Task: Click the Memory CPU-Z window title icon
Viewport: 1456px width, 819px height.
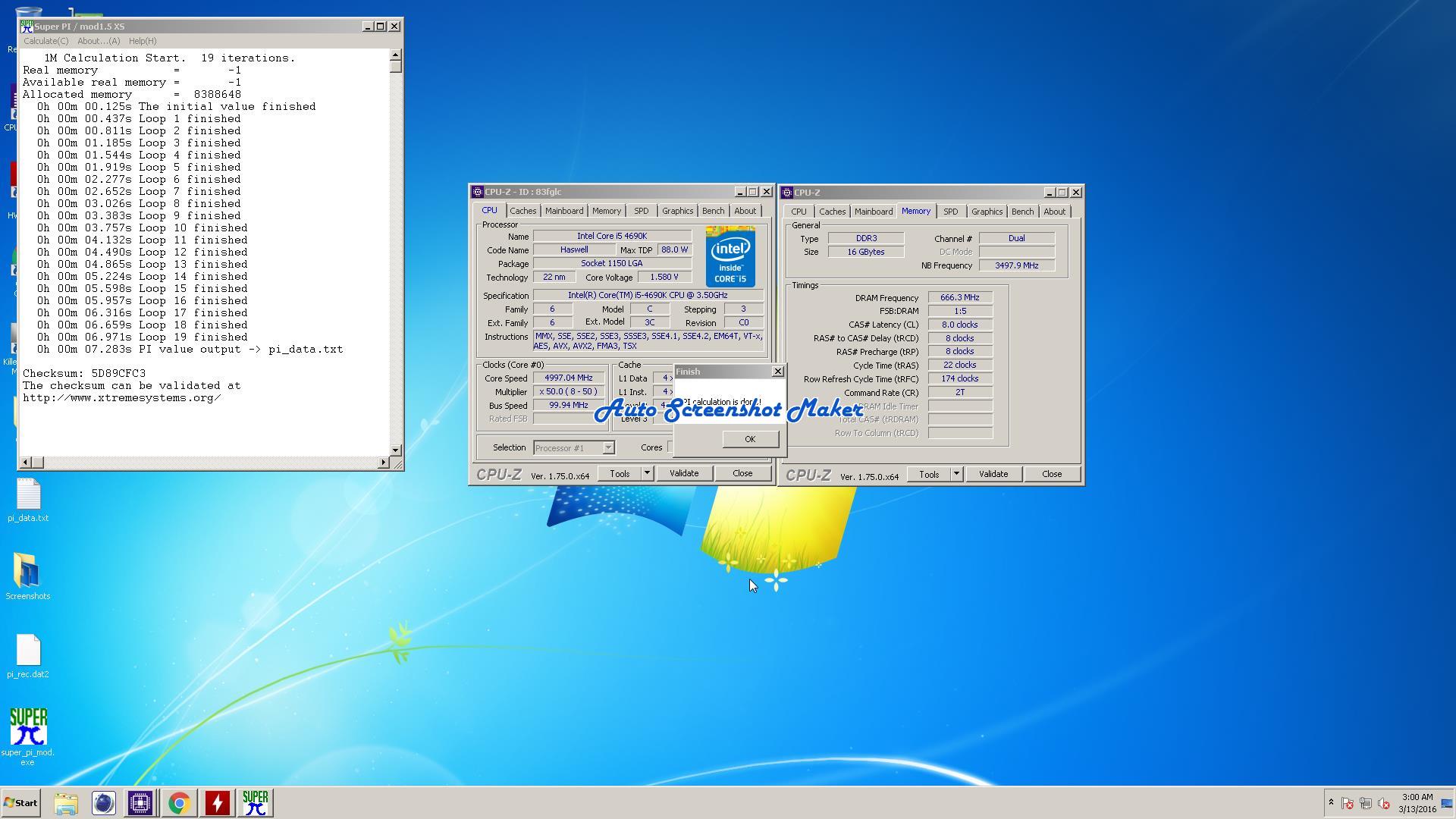Action: [787, 193]
